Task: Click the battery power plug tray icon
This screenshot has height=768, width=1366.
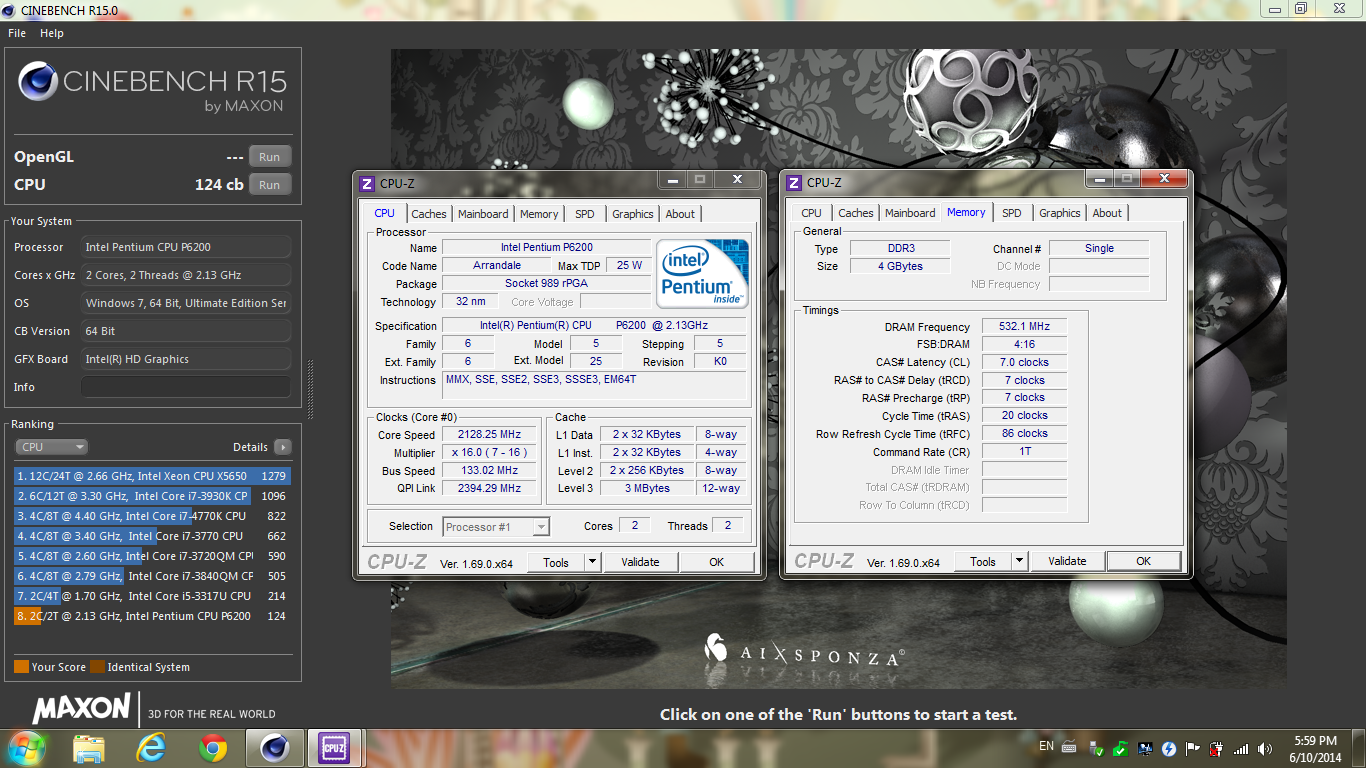Action: [x=1216, y=748]
